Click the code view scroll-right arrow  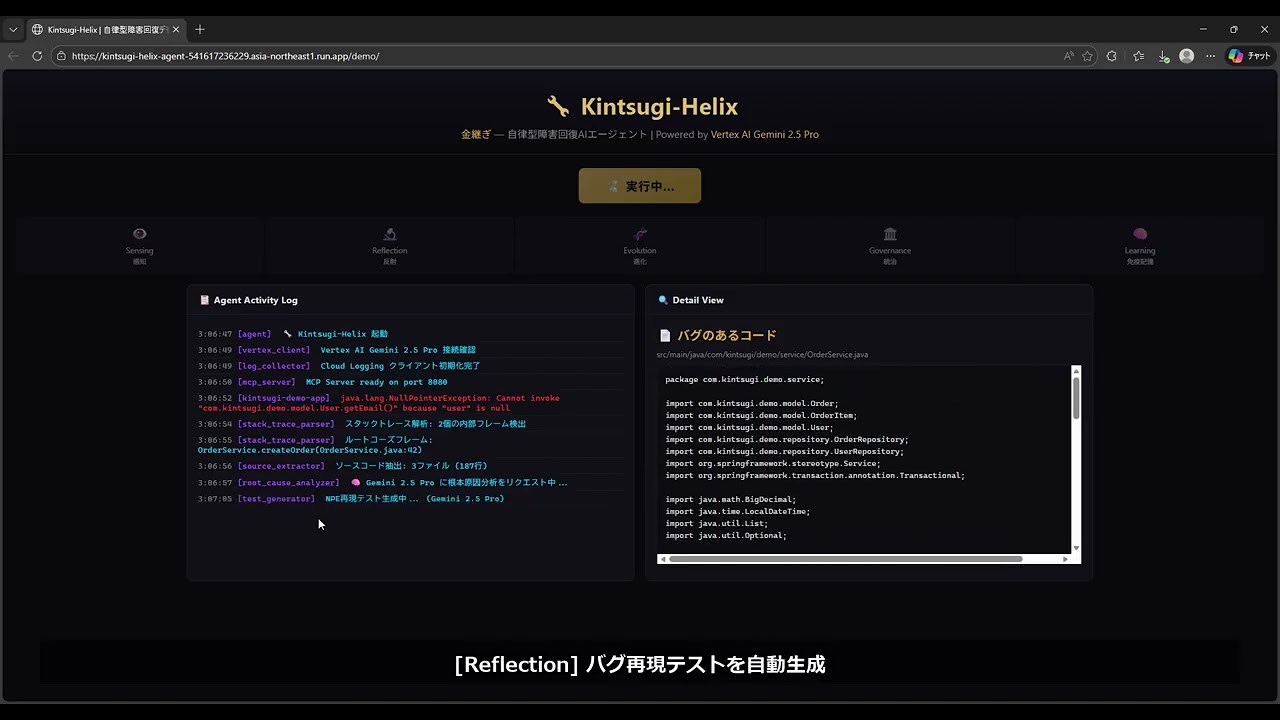click(x=1066, y=559)
